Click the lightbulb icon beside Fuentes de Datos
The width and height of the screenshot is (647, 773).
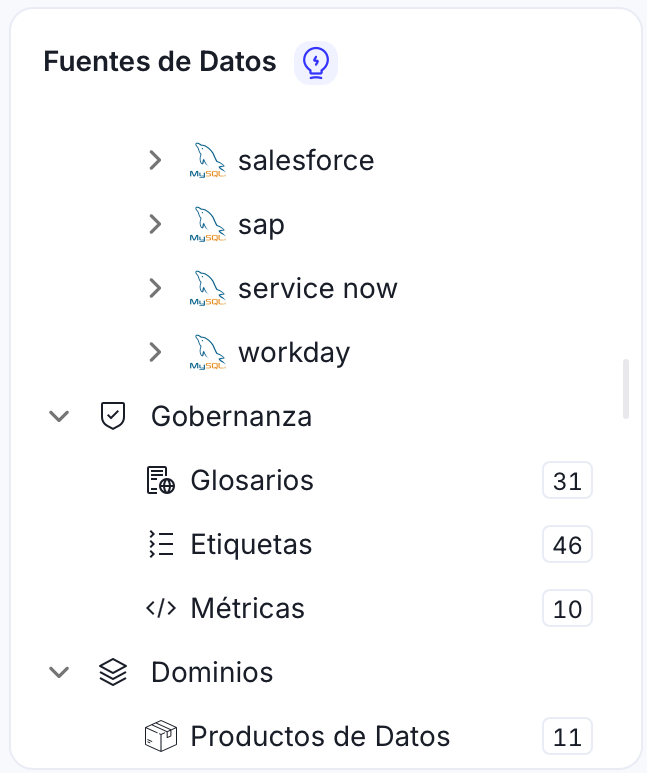[316, 63]
